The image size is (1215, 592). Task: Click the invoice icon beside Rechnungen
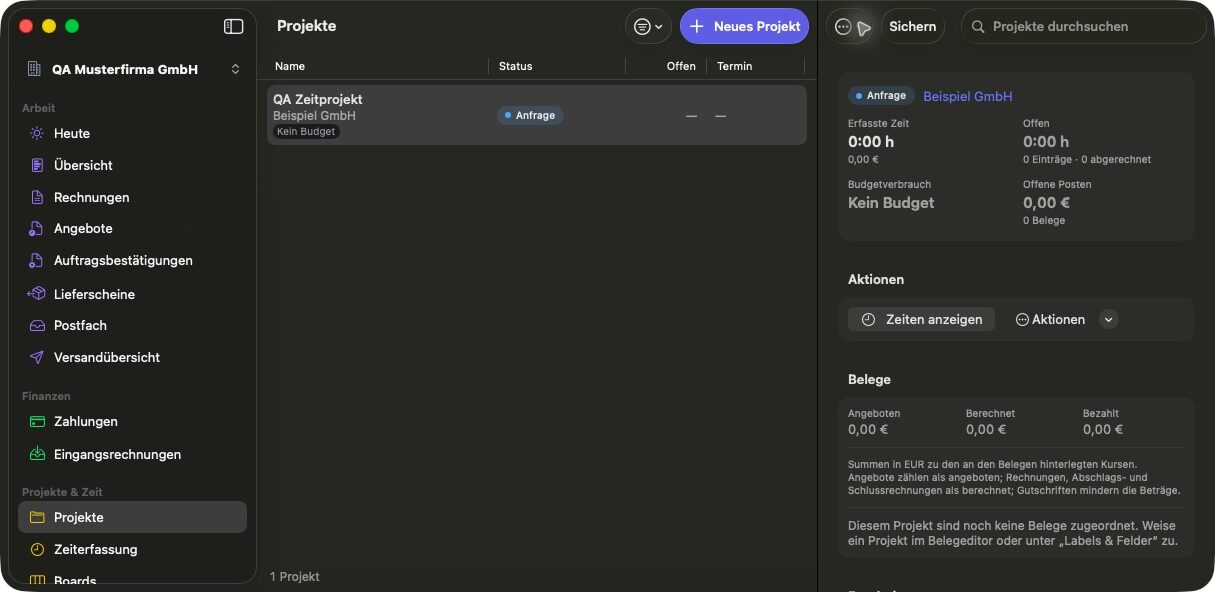coord(37,197)
